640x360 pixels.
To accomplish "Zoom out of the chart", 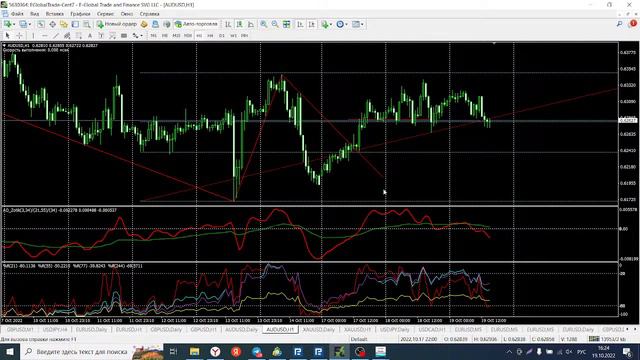I will point(275,24).
